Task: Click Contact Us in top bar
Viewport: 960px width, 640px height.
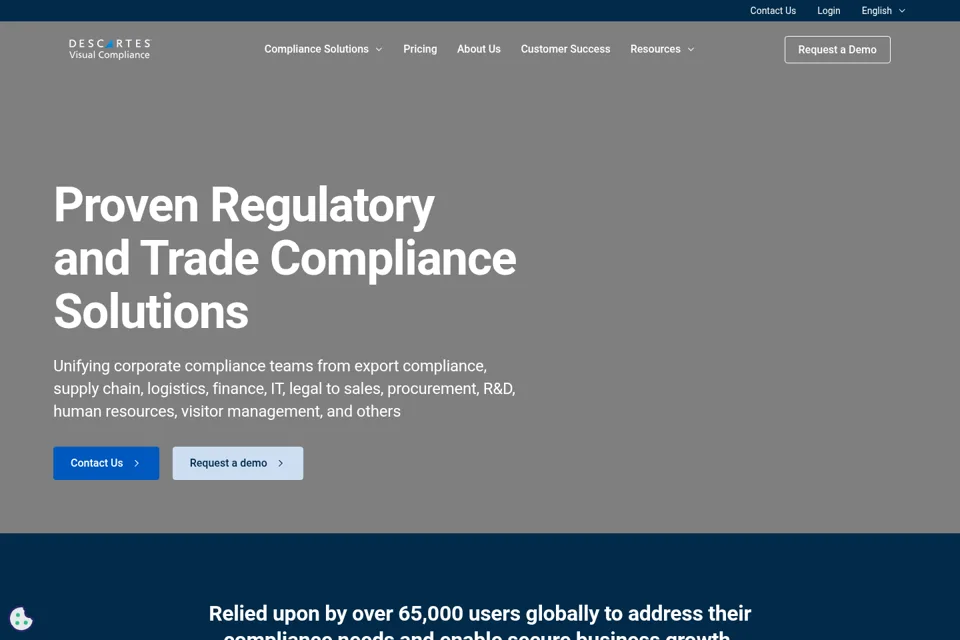Action: pyautogui.click(x=773, y=10)
